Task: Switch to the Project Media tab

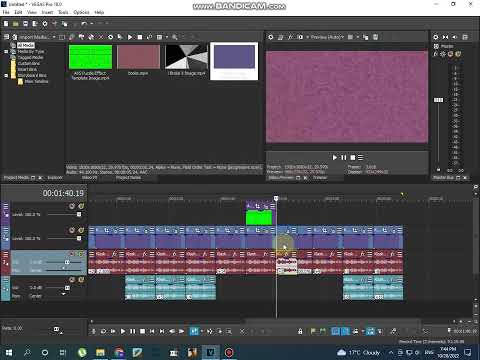Action: (x=16, y=178)
